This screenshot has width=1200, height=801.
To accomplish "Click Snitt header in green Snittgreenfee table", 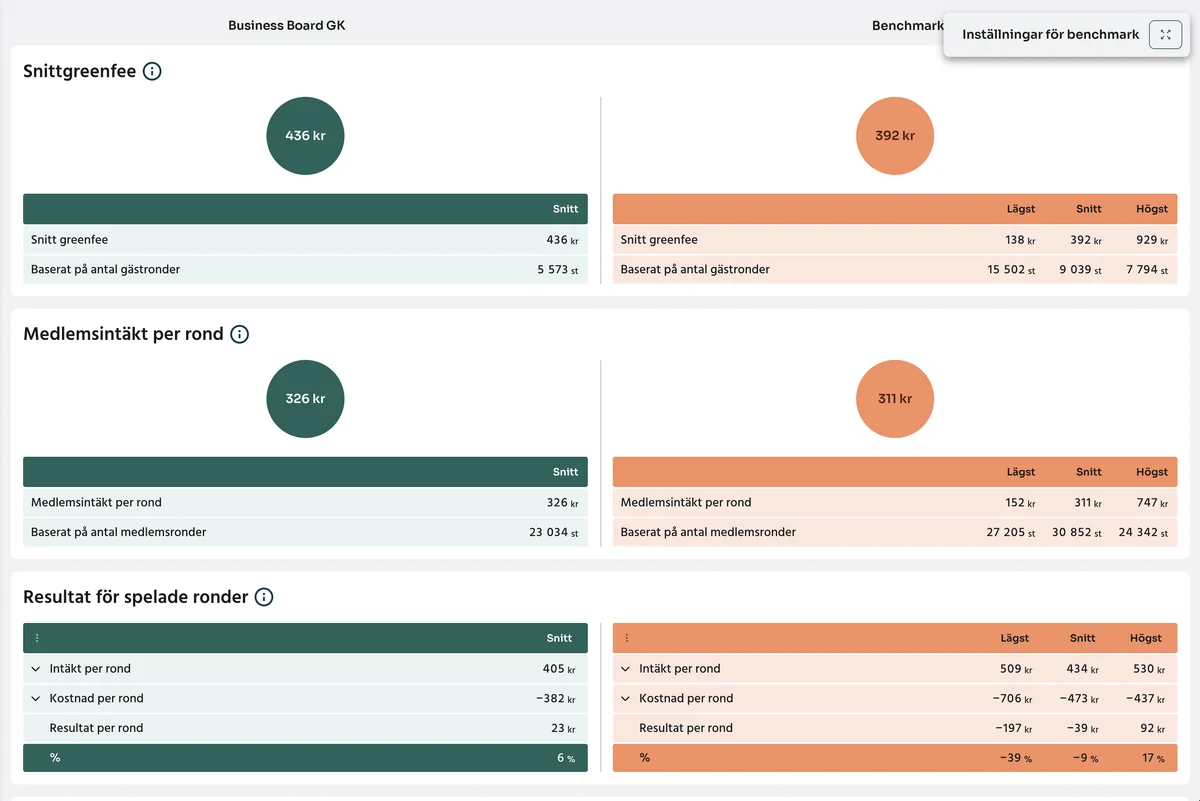I will [x=566, y=209].
